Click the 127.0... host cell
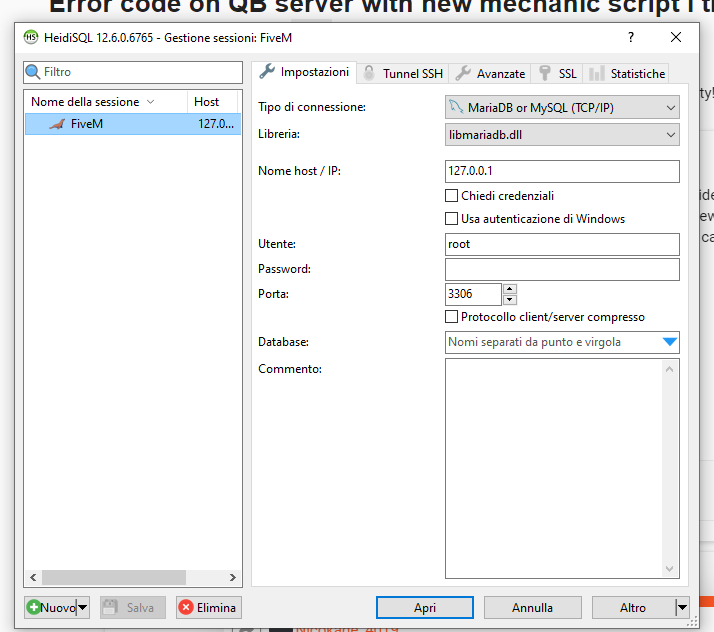The image size is (714, 632). pos(216,124)
